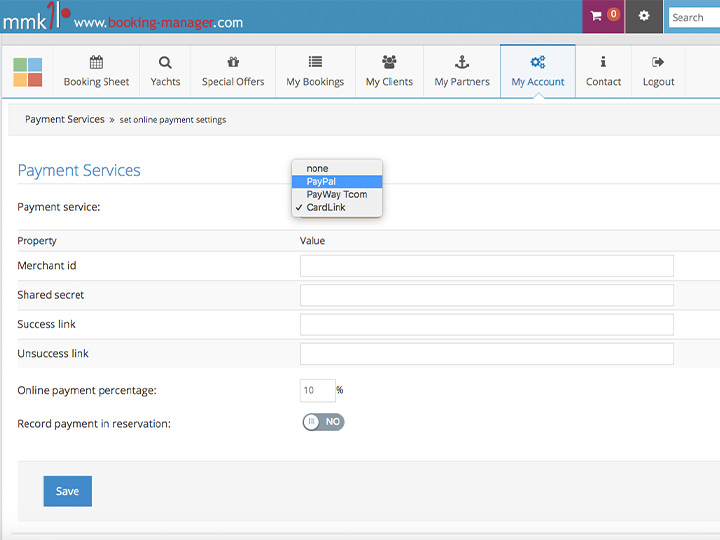Click the My Bookings list icon
The height and width of the screenshot is (540, 720).
[315, 62]
